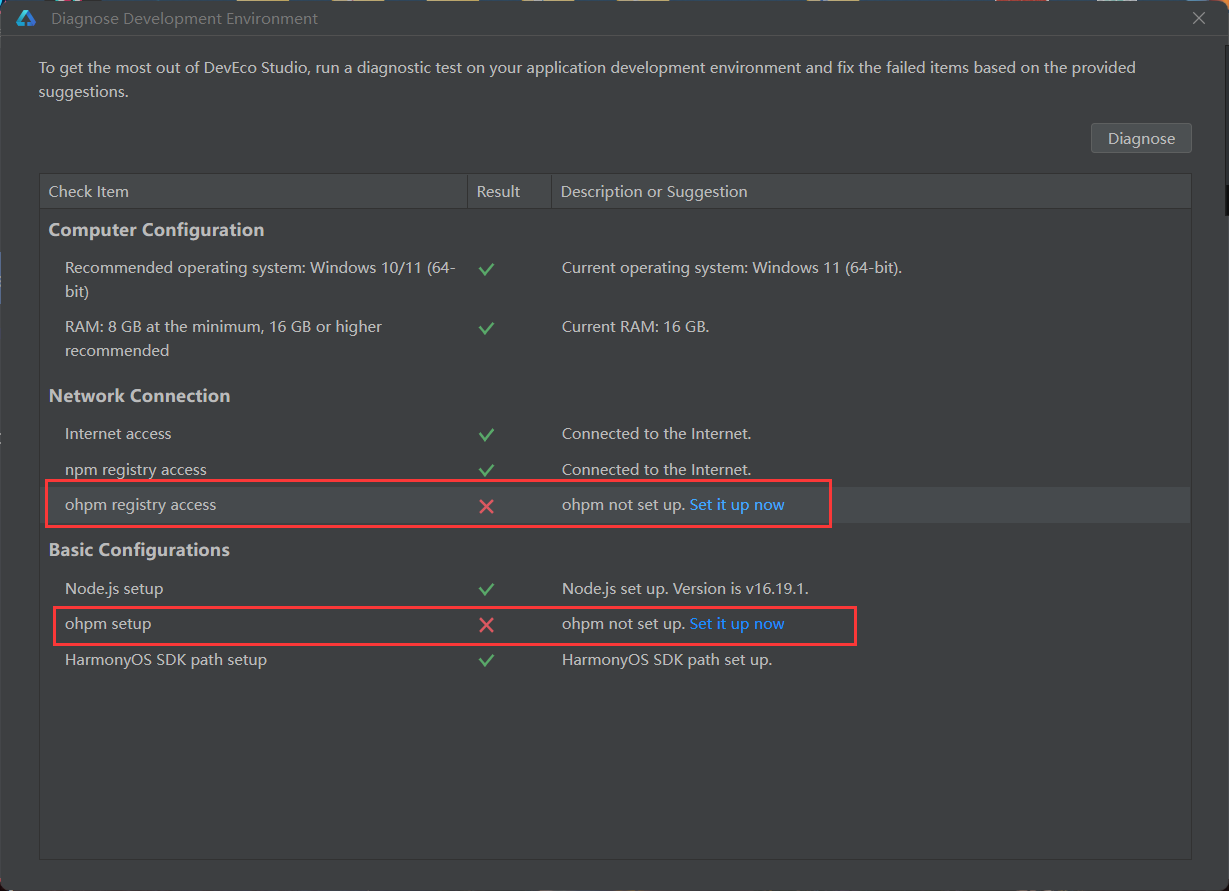Close the Diagnose Development Environment dialog

pos(1199,18)
